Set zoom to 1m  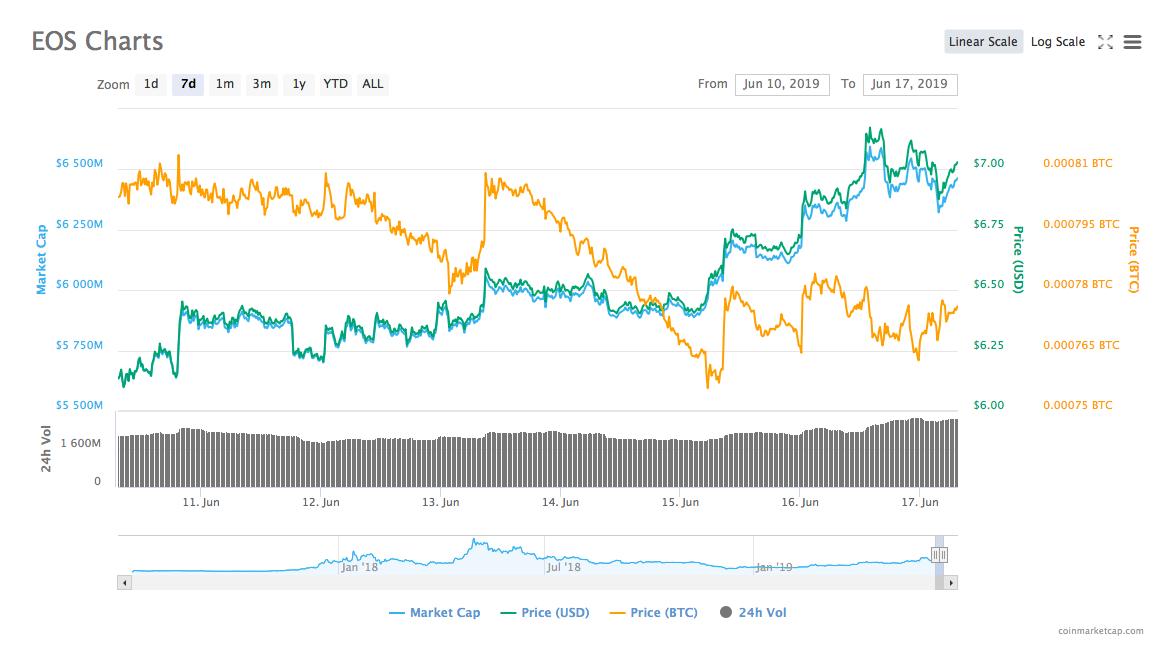coord(225,84)
